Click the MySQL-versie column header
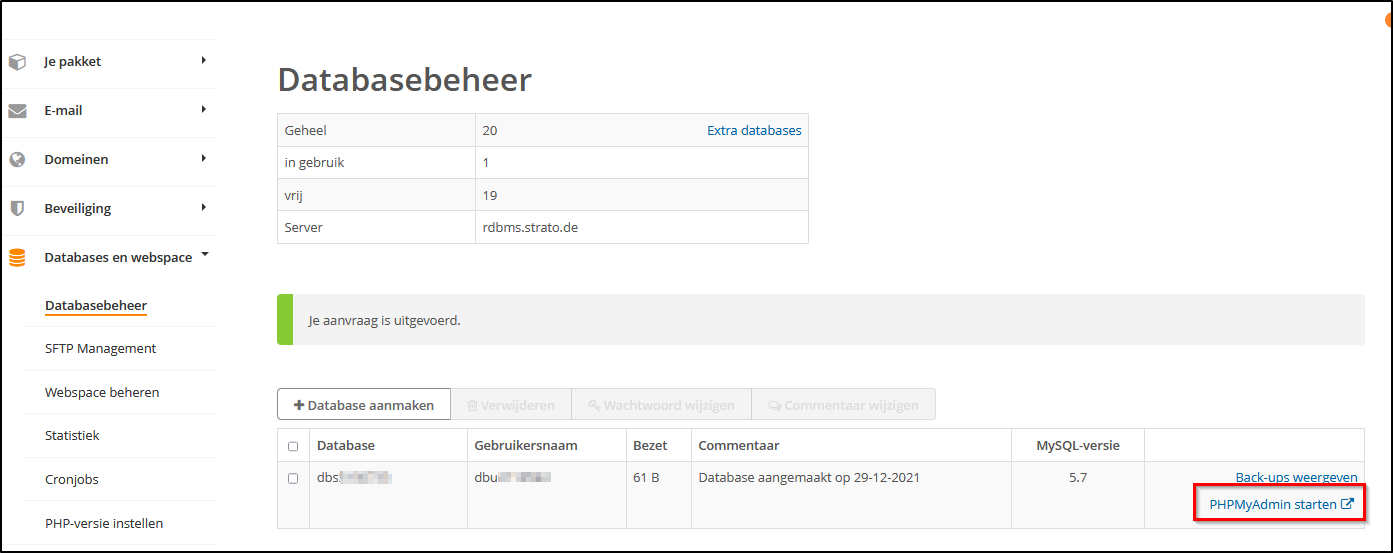Image resolution: width=1393 pixels, height=553 pixels. pos(1078,445)
